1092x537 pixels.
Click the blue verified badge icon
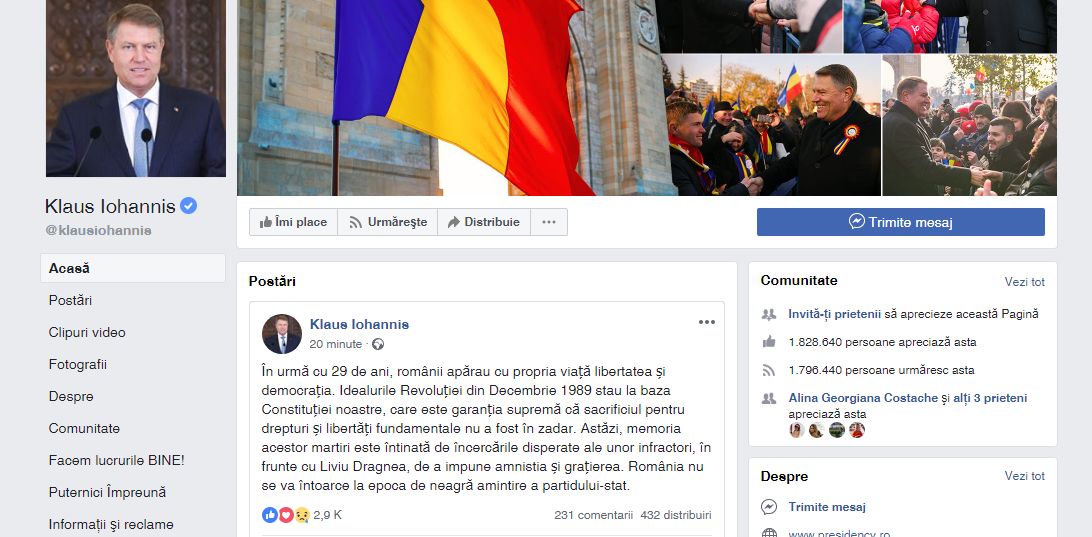pyautogui.click(x=188, y=205)
